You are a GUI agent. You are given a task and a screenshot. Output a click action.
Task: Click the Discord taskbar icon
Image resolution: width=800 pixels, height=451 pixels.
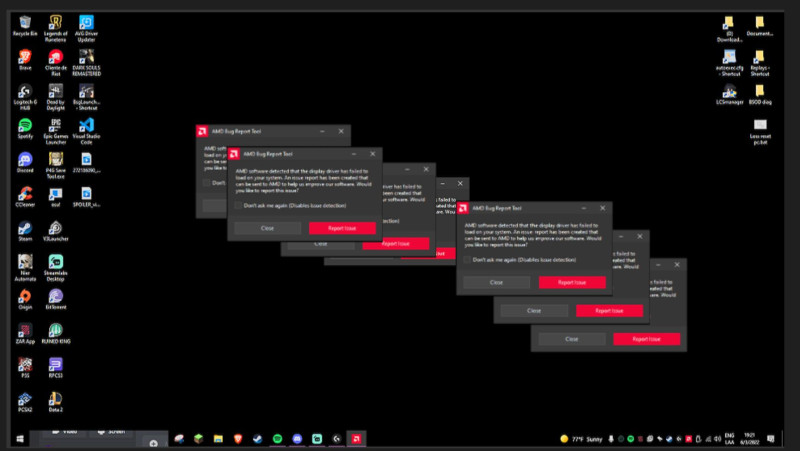coord(297,439)
